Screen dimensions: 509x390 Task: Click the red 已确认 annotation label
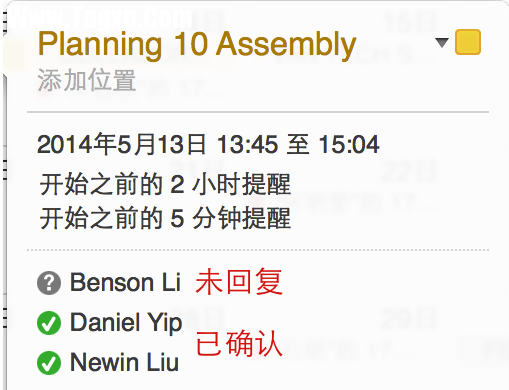(x=239, y=344)
